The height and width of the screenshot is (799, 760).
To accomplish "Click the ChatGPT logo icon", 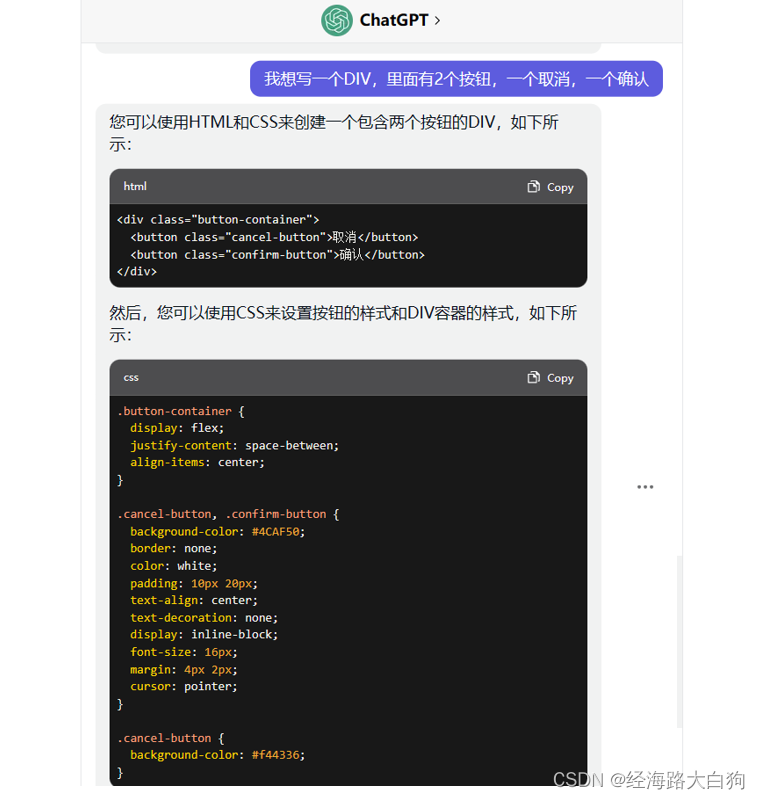I will 336,20.
